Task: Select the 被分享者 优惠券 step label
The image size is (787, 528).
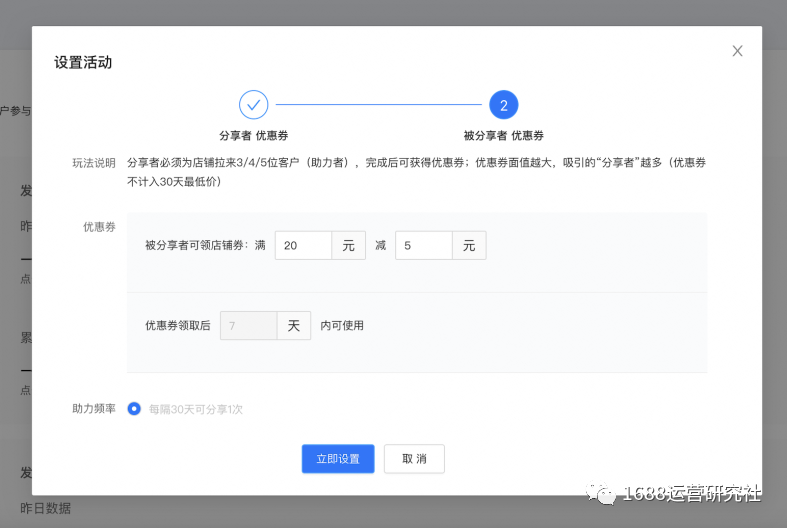Action: [503, 136]
